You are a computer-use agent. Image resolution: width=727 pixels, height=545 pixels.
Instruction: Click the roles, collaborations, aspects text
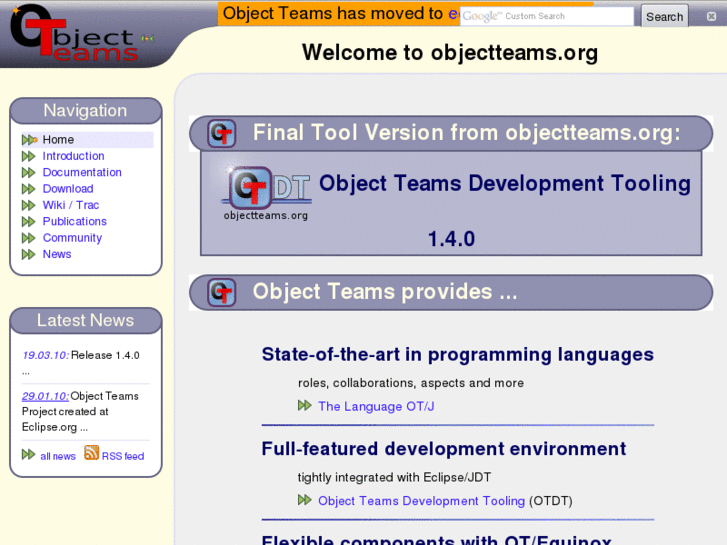(x=411, y=383)
